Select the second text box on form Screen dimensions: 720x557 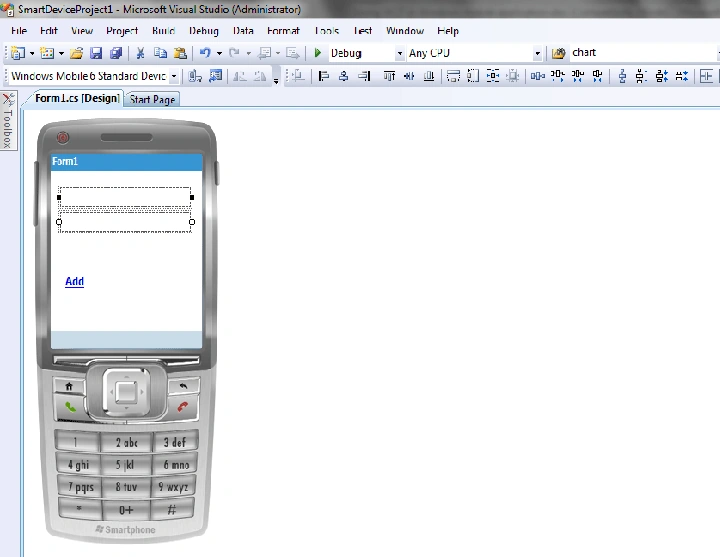[125, 222]
